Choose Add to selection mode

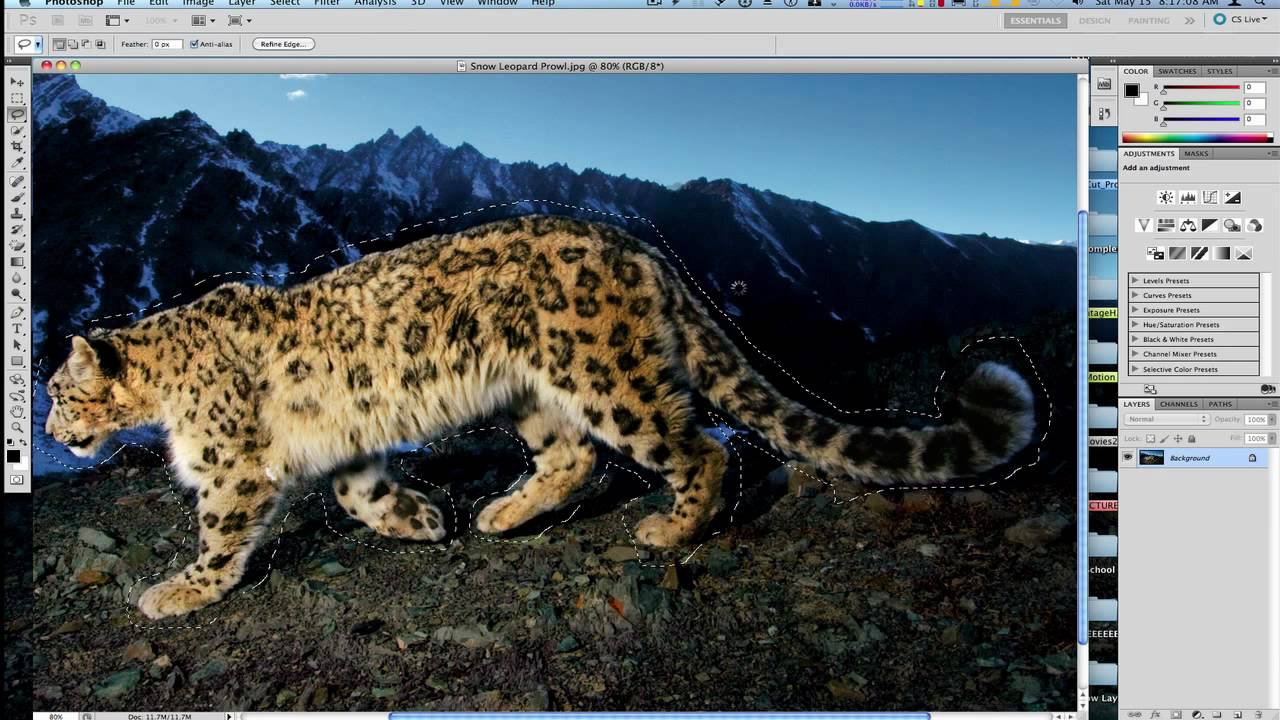click(73, 44)
